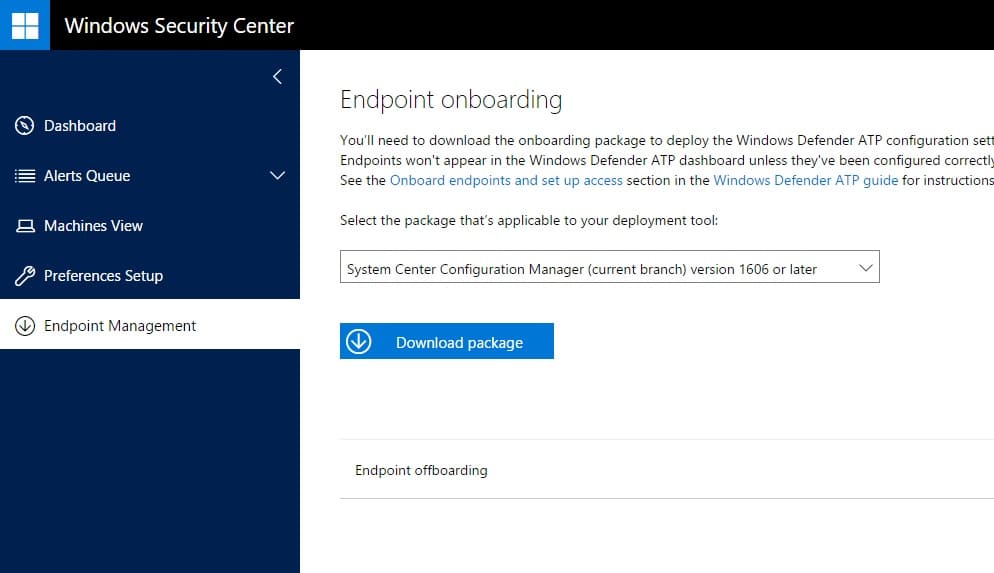Click the Windows logo in the header
This screenshot has height=573, width=994.
click(x=25, y=25)
